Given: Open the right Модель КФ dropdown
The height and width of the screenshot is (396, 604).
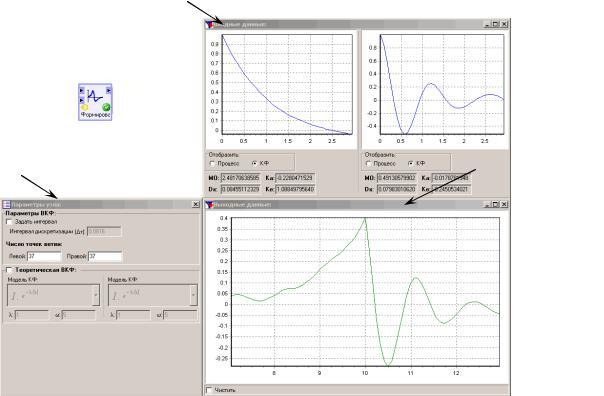Looking at the screenshot, I should (193, 295).
